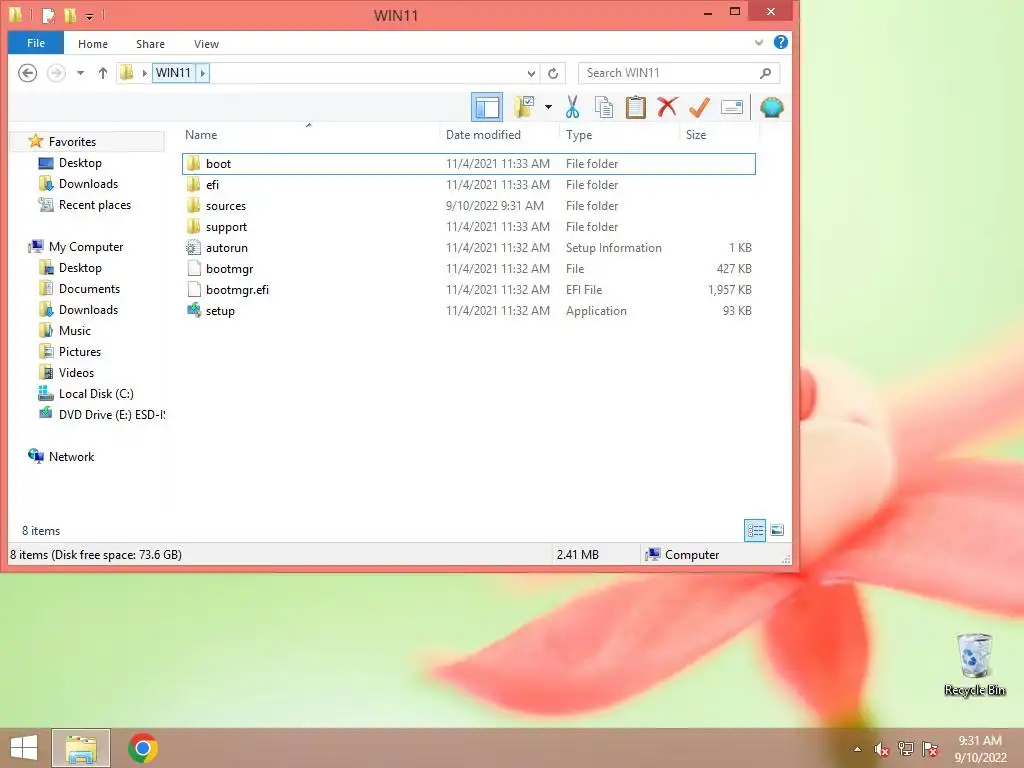
Task: Click the rename card toolbar icon
Action: click(x=731, y=107)
